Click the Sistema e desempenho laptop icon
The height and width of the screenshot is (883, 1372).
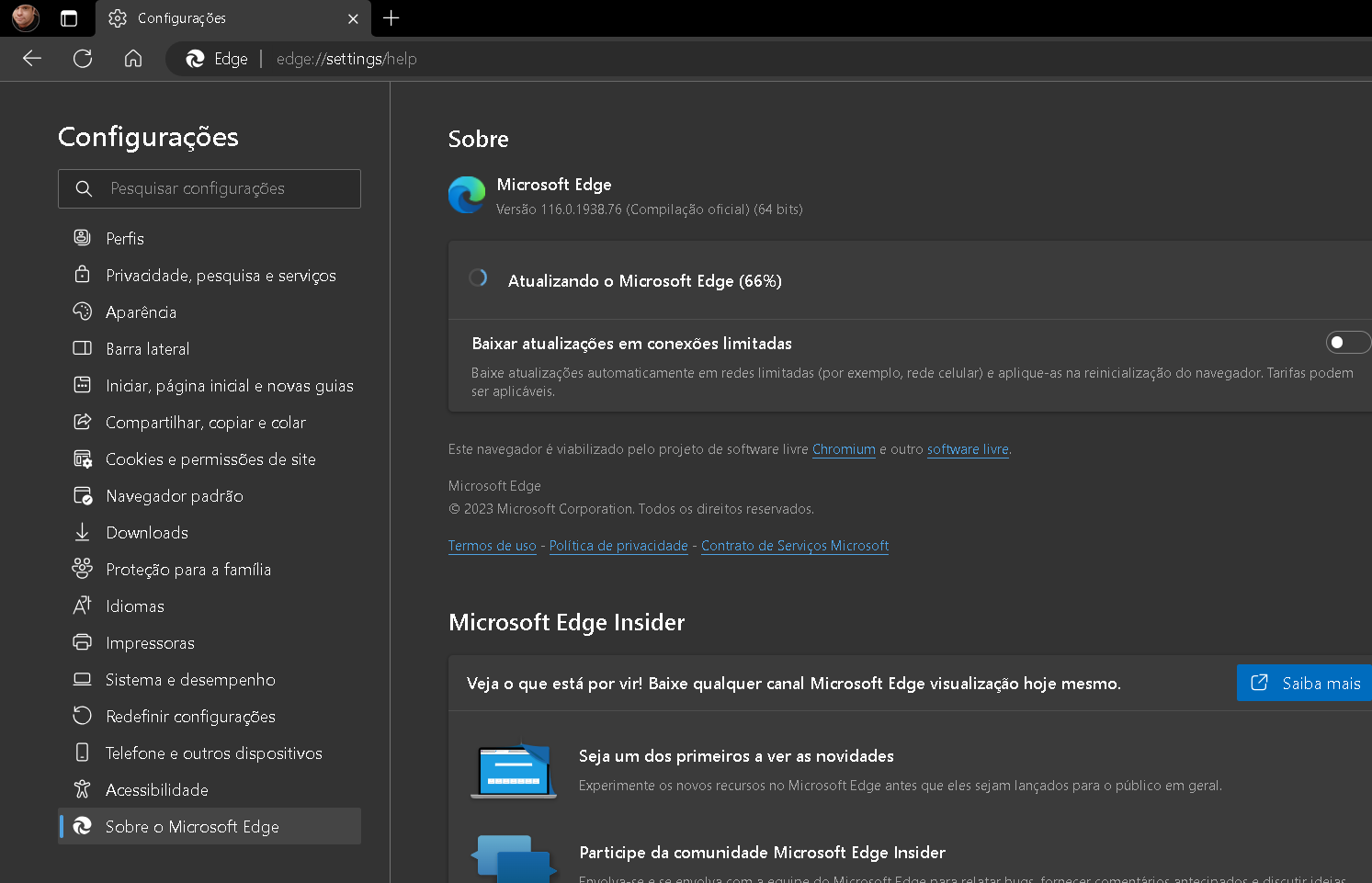[83, 679]
